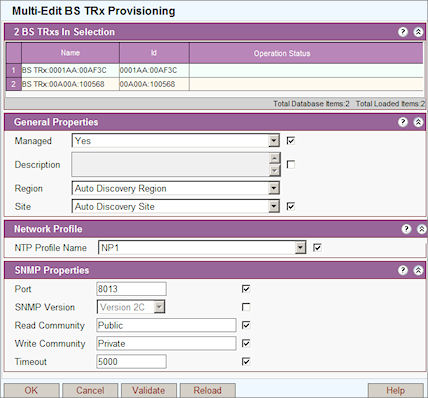Open the Managed dropdown list
The width and height of the screenshot is (428, 398).
[274, 141]
